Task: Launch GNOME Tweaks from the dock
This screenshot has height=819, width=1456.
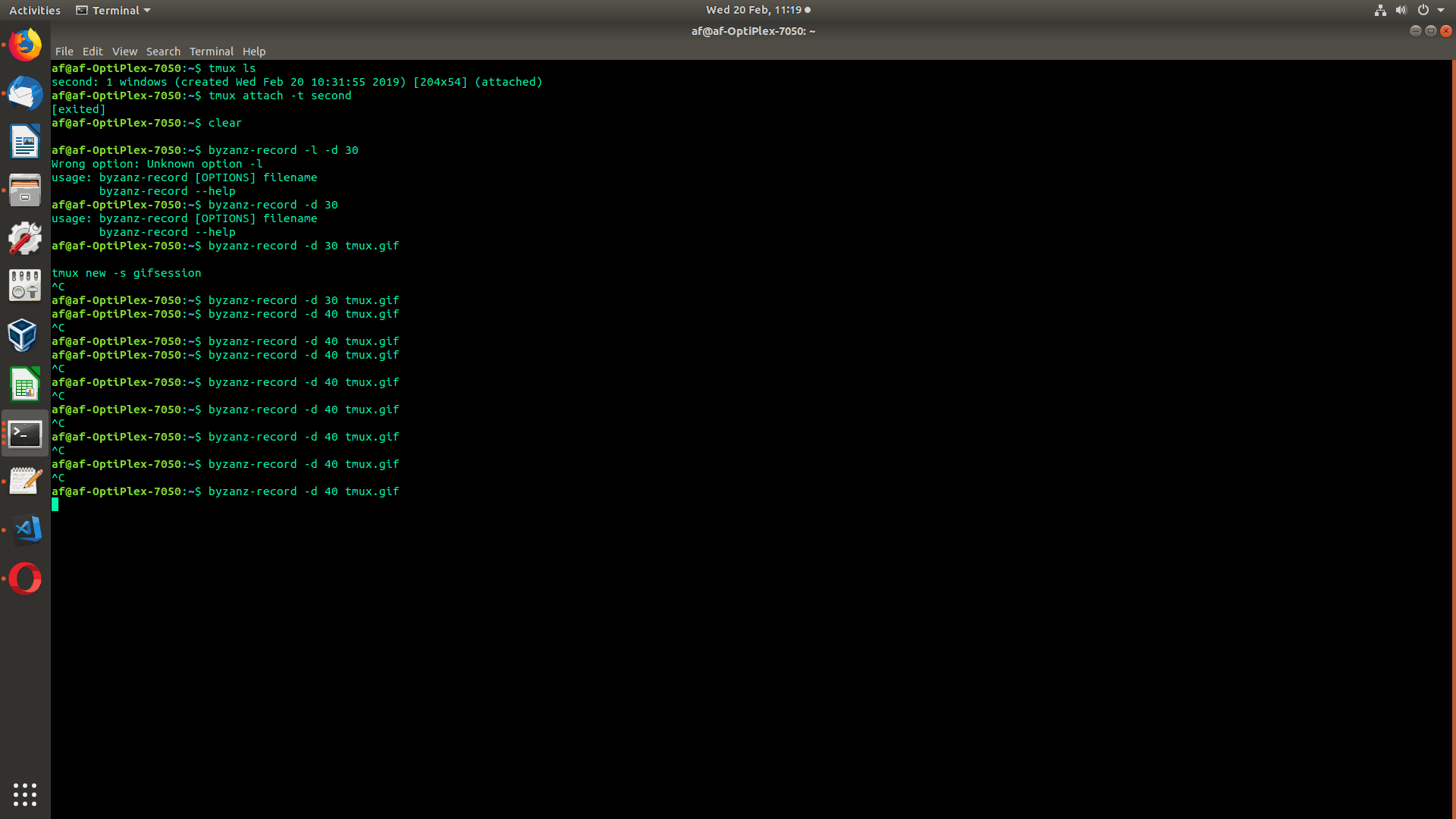Action: (x=25, y=237)
